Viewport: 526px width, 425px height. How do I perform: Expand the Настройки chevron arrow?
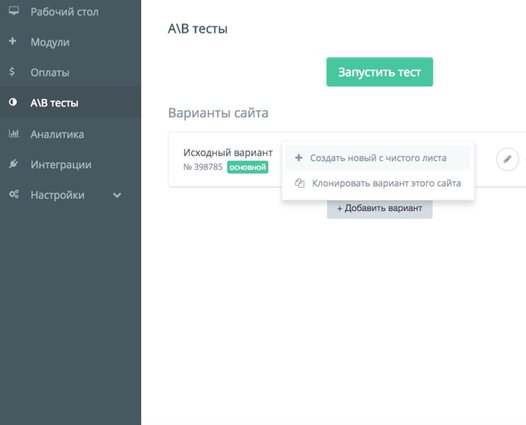coord(117,195)
